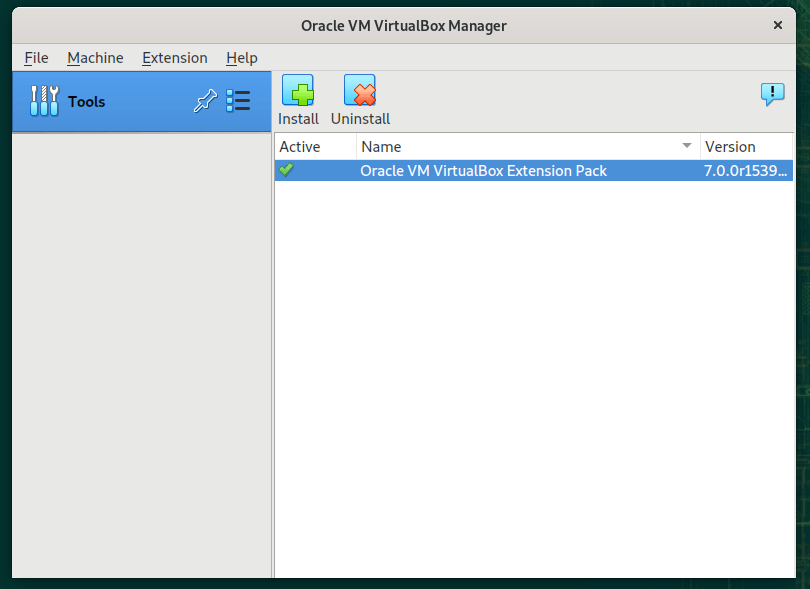Click the Name column header
Screen dimensions: 810x589
(x=500, y=146)
